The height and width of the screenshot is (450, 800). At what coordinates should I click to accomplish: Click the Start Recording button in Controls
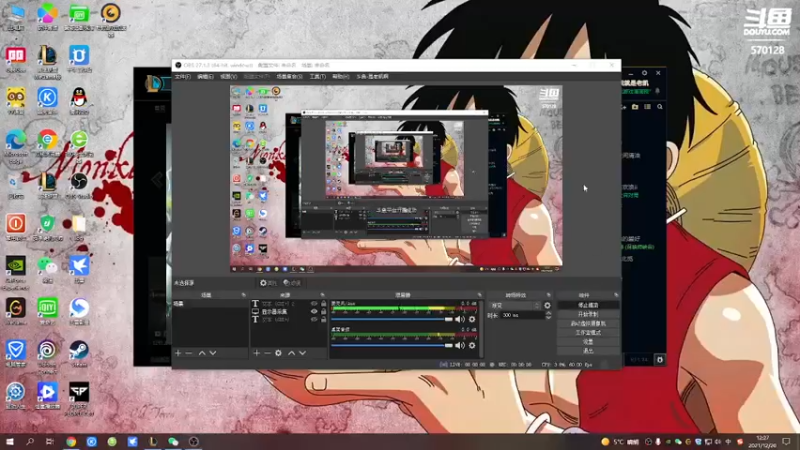[x=588, y=314]
